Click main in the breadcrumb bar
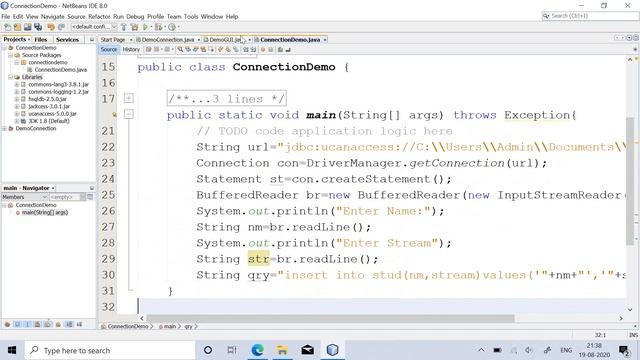The image size is (640, 360). pos(170,327)
